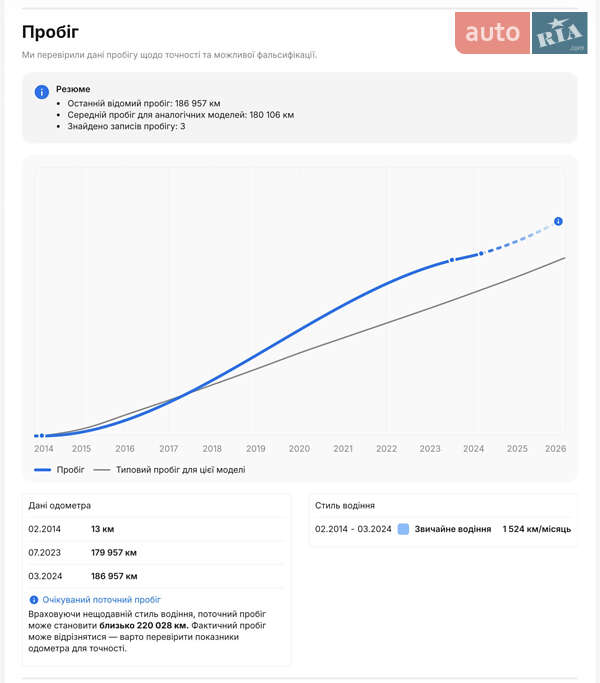Click the 2020 year label on the chart axis
This screenshot has height=683, width=600.
click(x=299, y=449)
